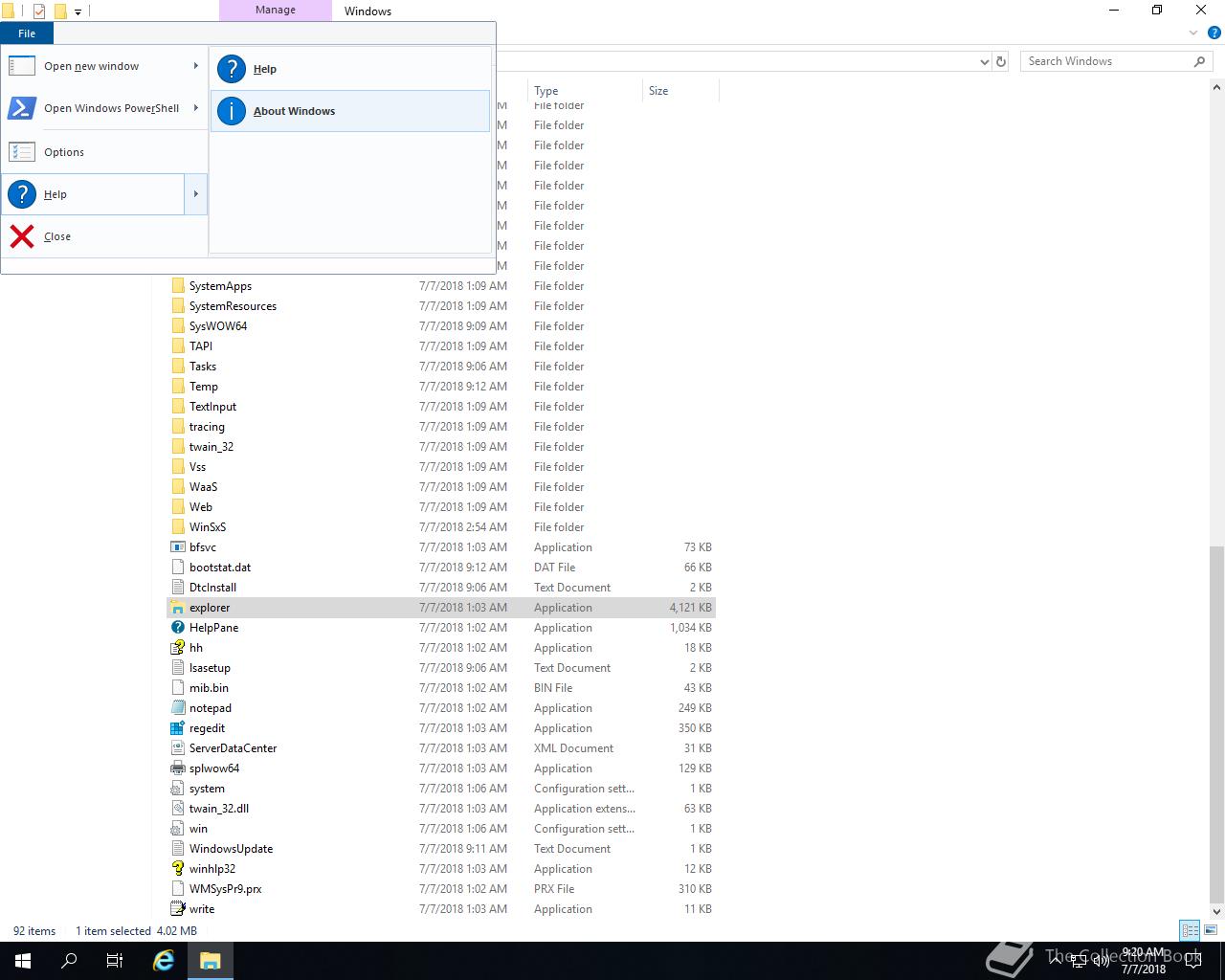Open About Windows dialog

(x=350, y=111)
